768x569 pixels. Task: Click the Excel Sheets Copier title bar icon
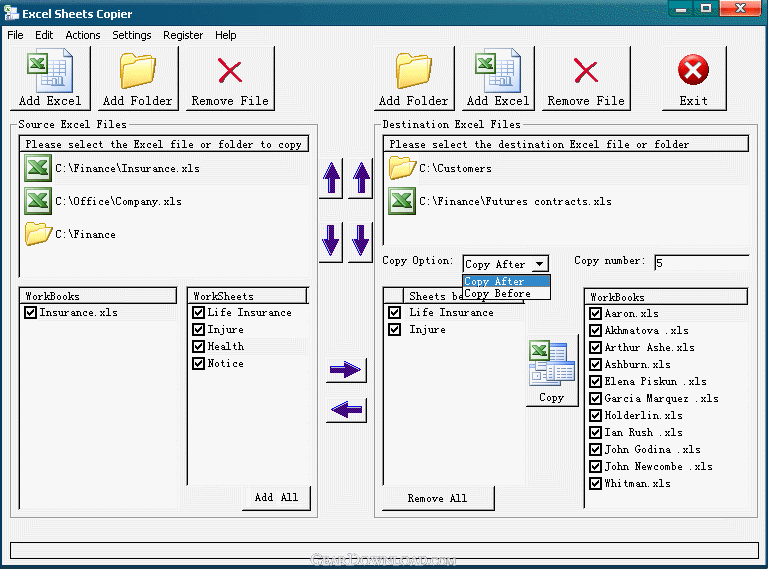click(x=11, y=13)
